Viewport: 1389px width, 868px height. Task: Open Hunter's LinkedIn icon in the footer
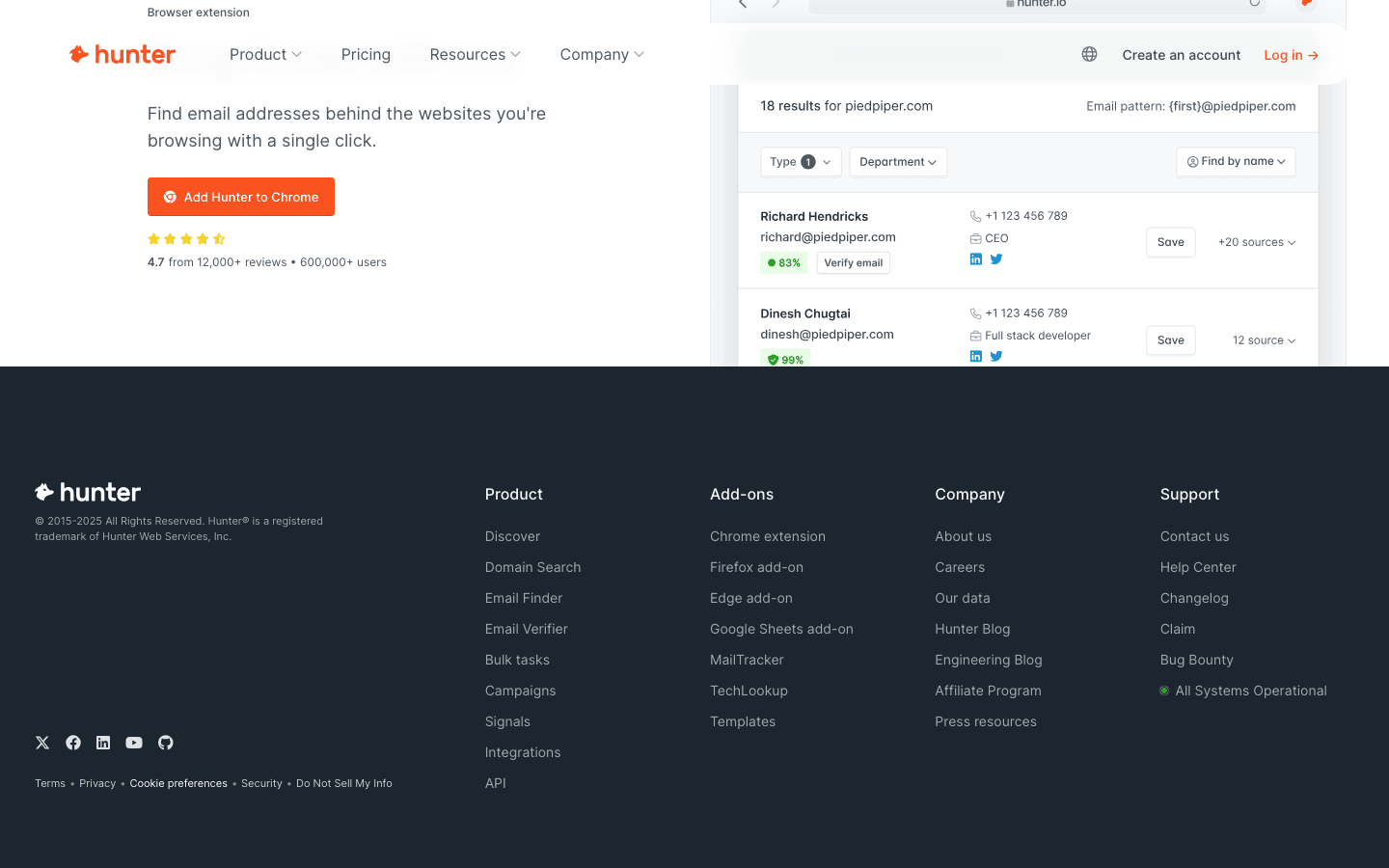[x=103, y=743]
